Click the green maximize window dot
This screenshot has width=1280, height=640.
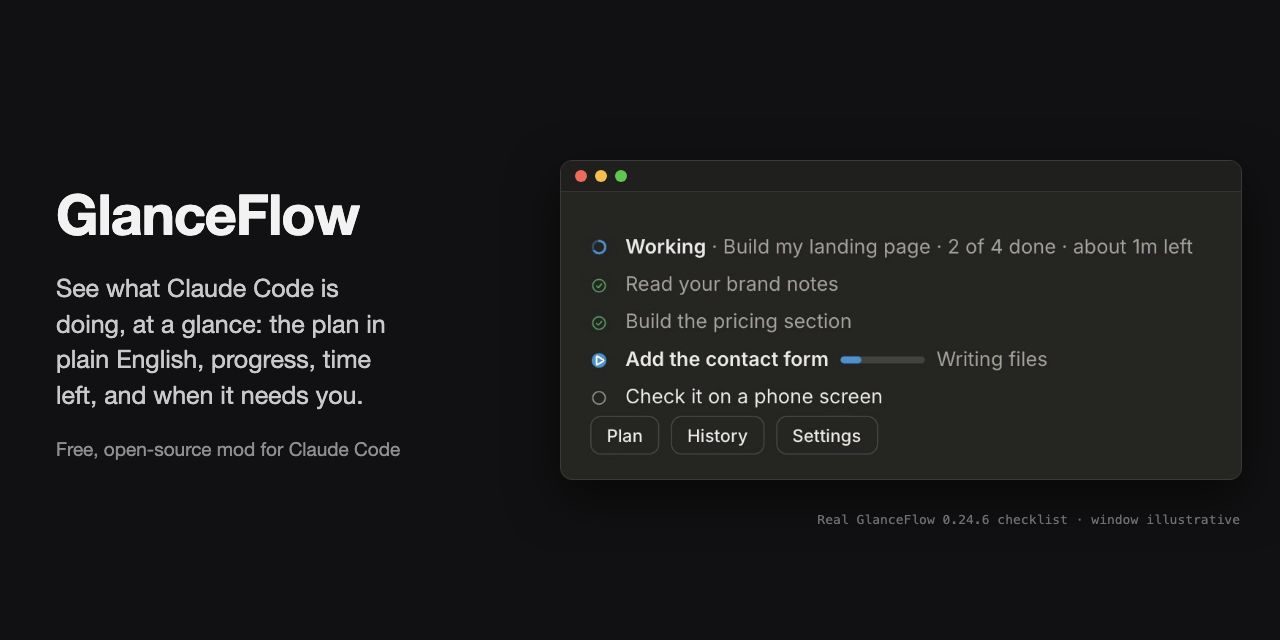pyautogui.click(x=621, y=176)
